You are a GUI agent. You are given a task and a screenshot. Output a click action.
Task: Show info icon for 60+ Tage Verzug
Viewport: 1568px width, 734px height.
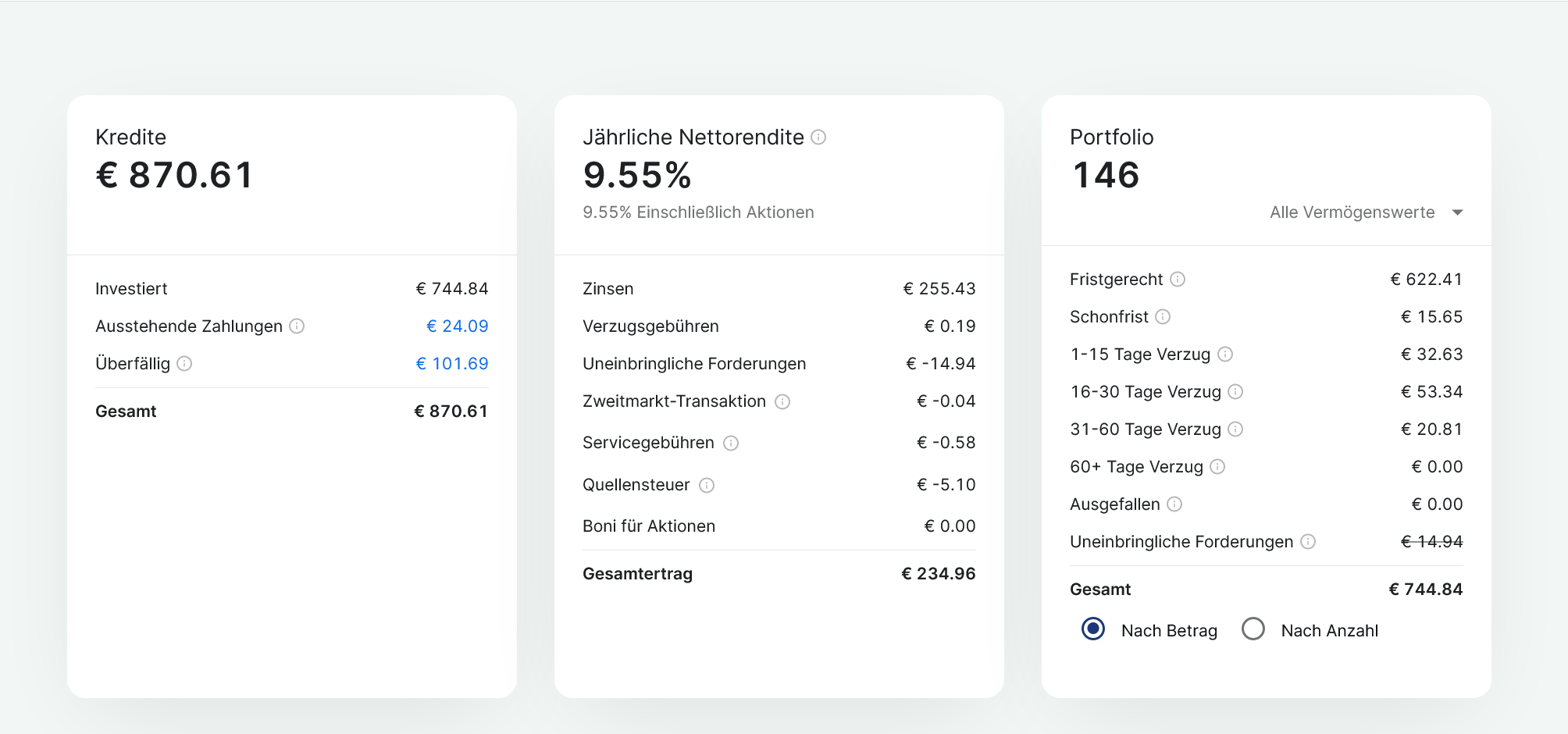click(x=1217, y=467)
